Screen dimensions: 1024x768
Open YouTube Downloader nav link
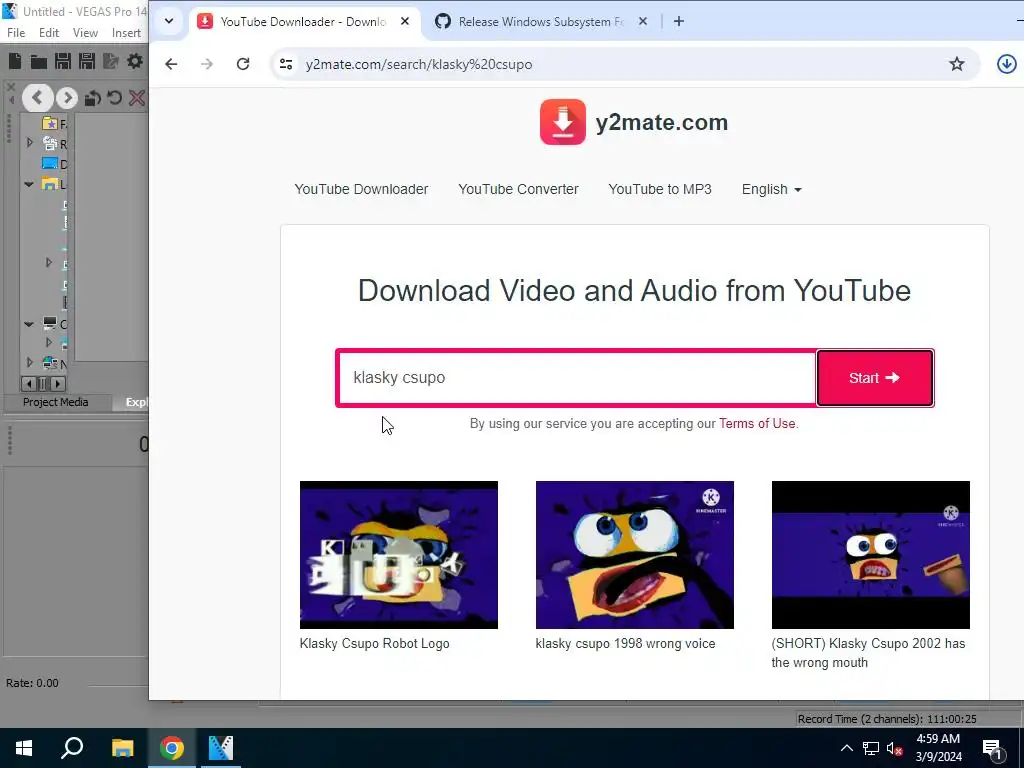point(361,189)
